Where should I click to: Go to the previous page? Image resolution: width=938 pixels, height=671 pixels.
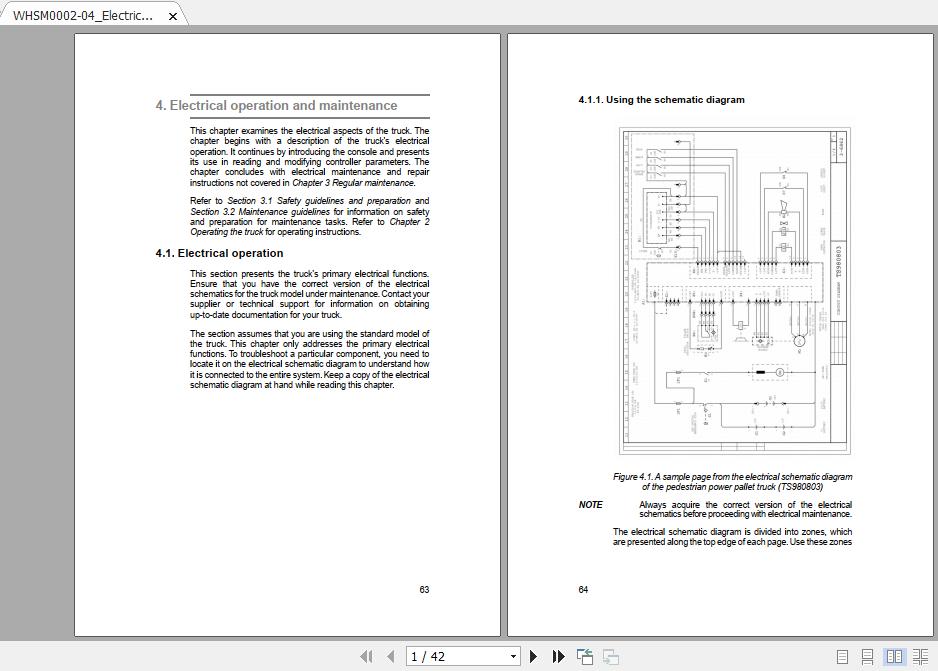click(392, 657)
